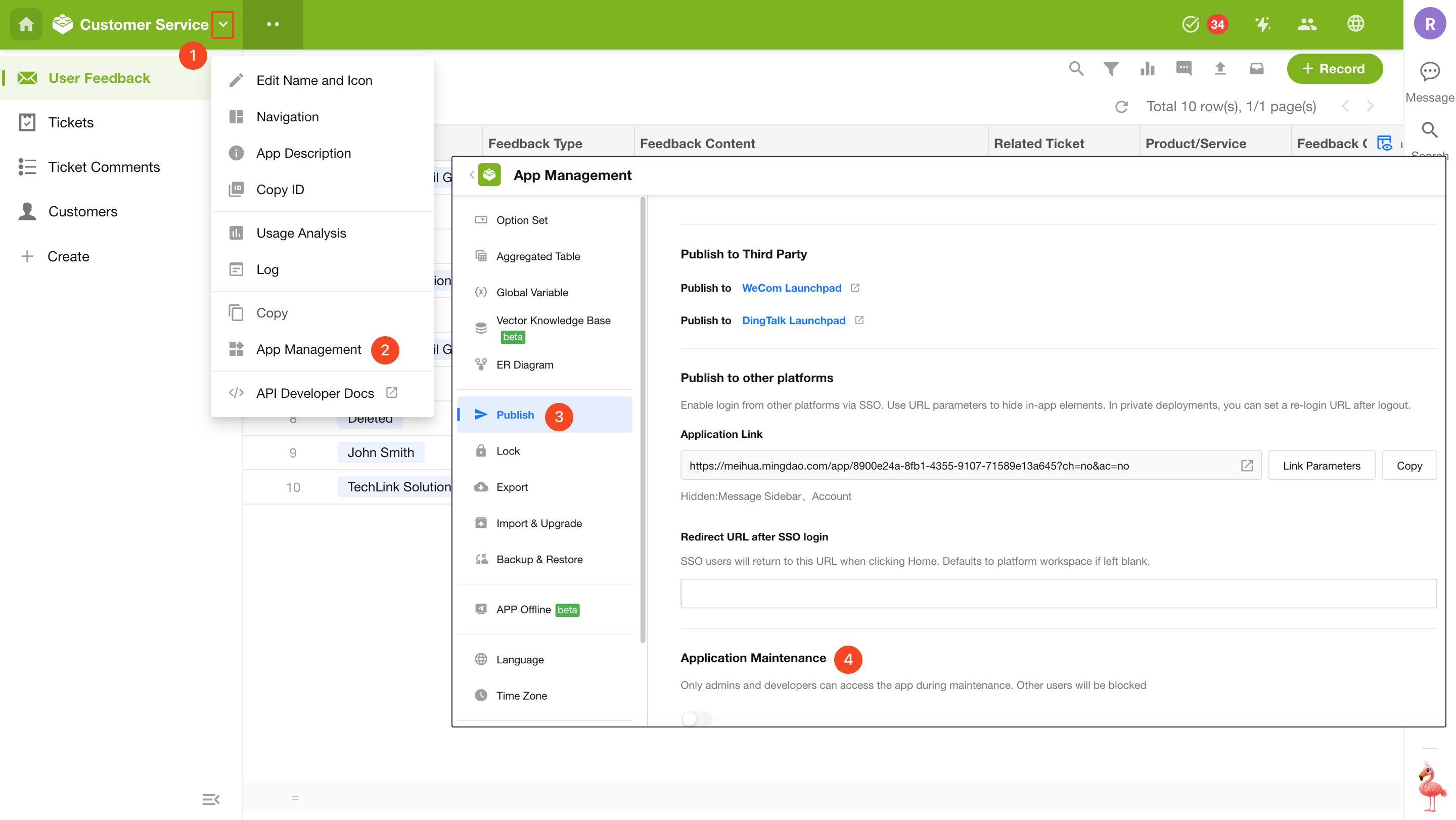
Task: Open the Lock tab in App Management
Action: point(508,451)
